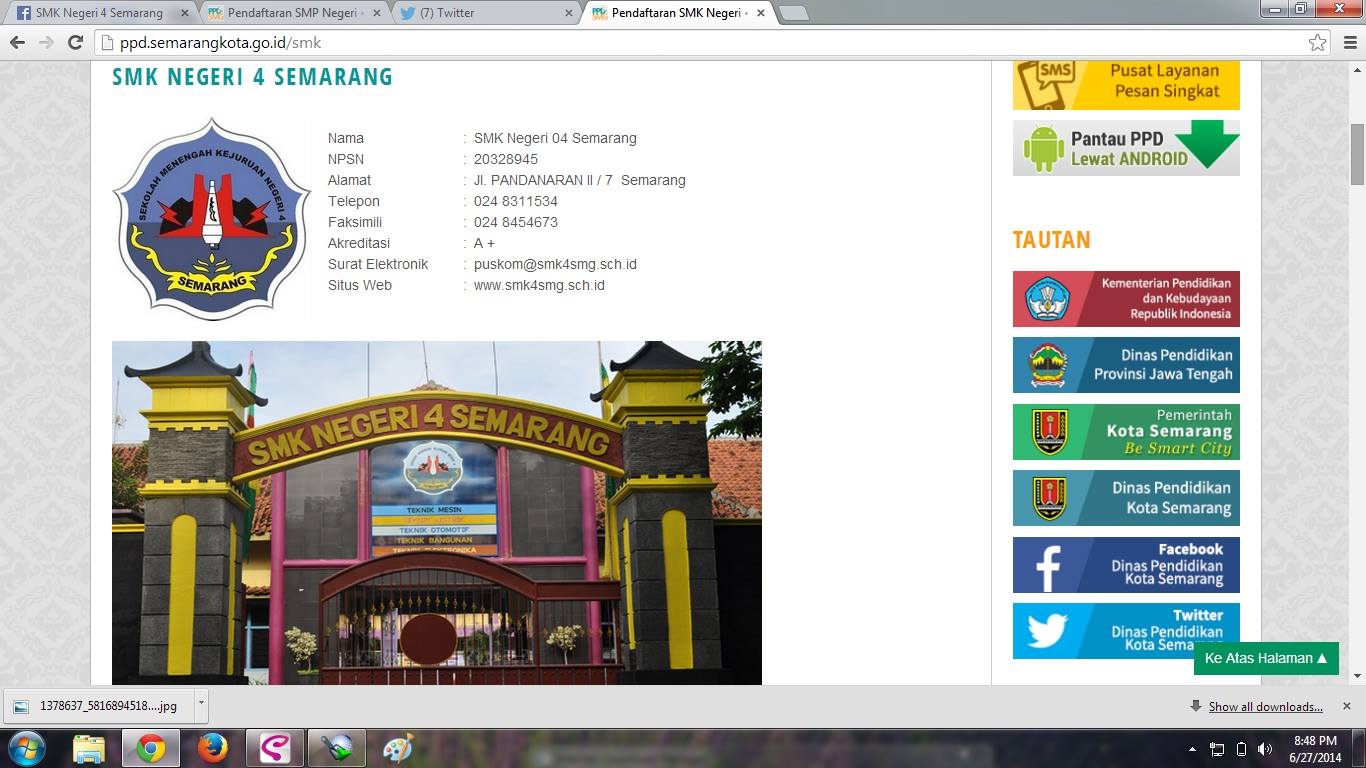The width and height of the screenshot is (1366, 768).
Task: Open Dinas Pendidikan Provinsi Jawa Tengah link
Action: coord(1126,365)
